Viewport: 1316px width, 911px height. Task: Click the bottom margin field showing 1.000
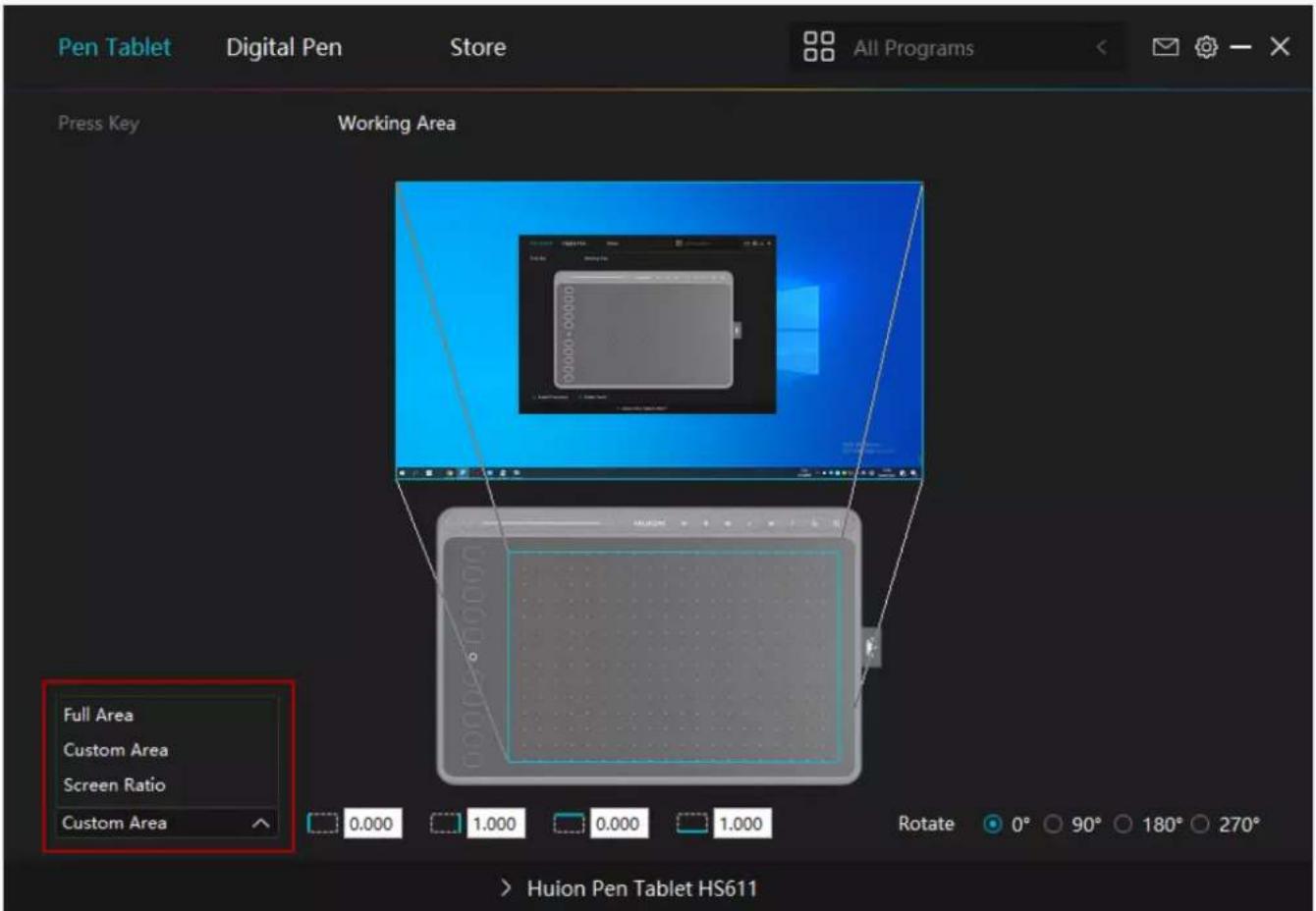(741, 824)
